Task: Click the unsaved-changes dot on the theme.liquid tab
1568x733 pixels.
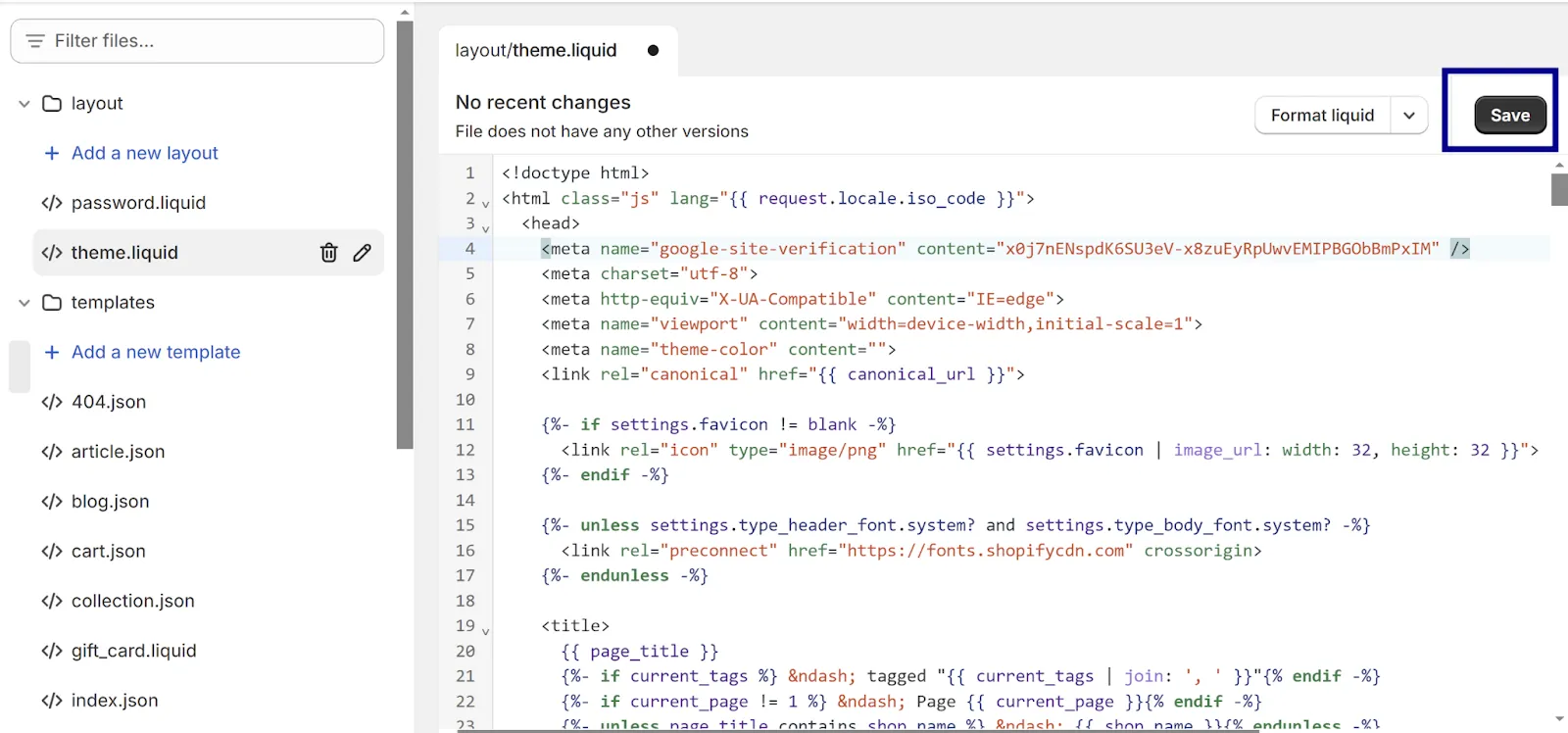Action: tap(653, 50)
